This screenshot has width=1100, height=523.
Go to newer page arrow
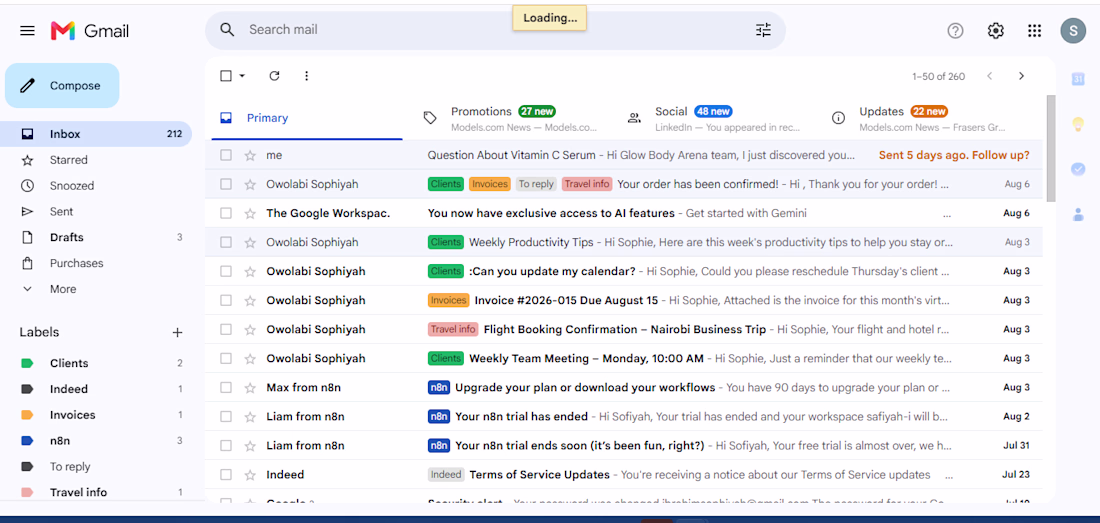[x=990, y=76]
